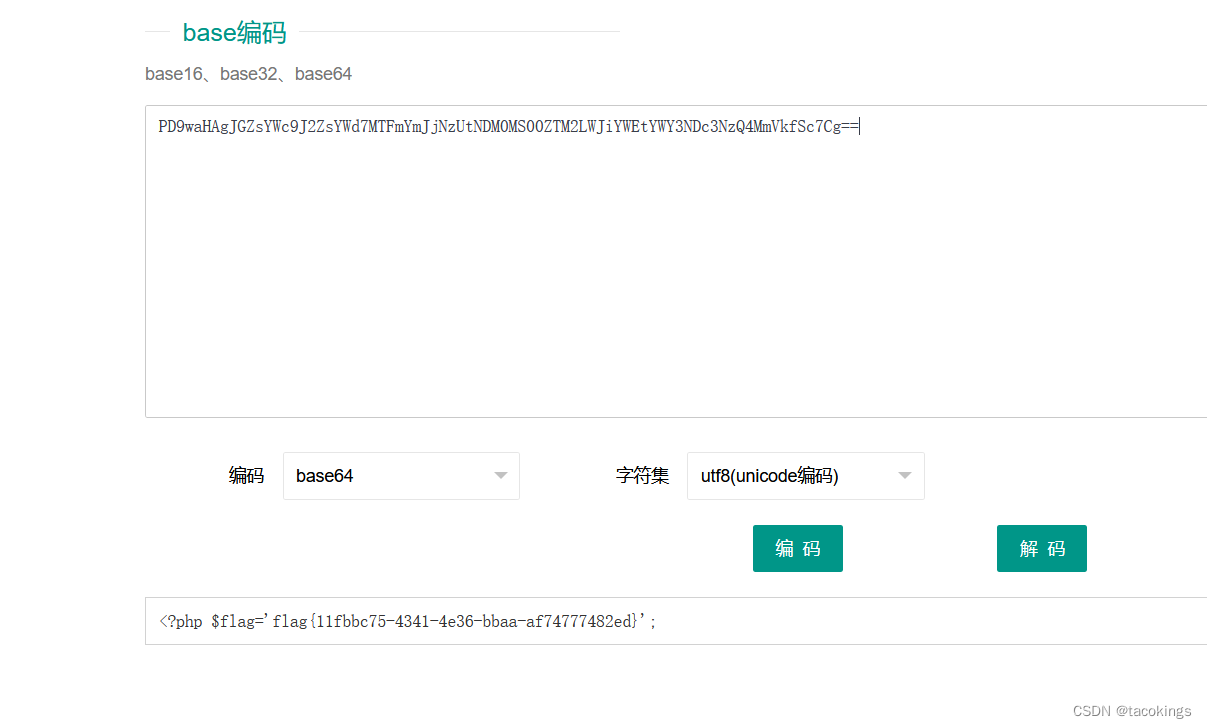Click the base编码 heading
The height and width of the screenshot is (728, 1207).
click(234, 33)
